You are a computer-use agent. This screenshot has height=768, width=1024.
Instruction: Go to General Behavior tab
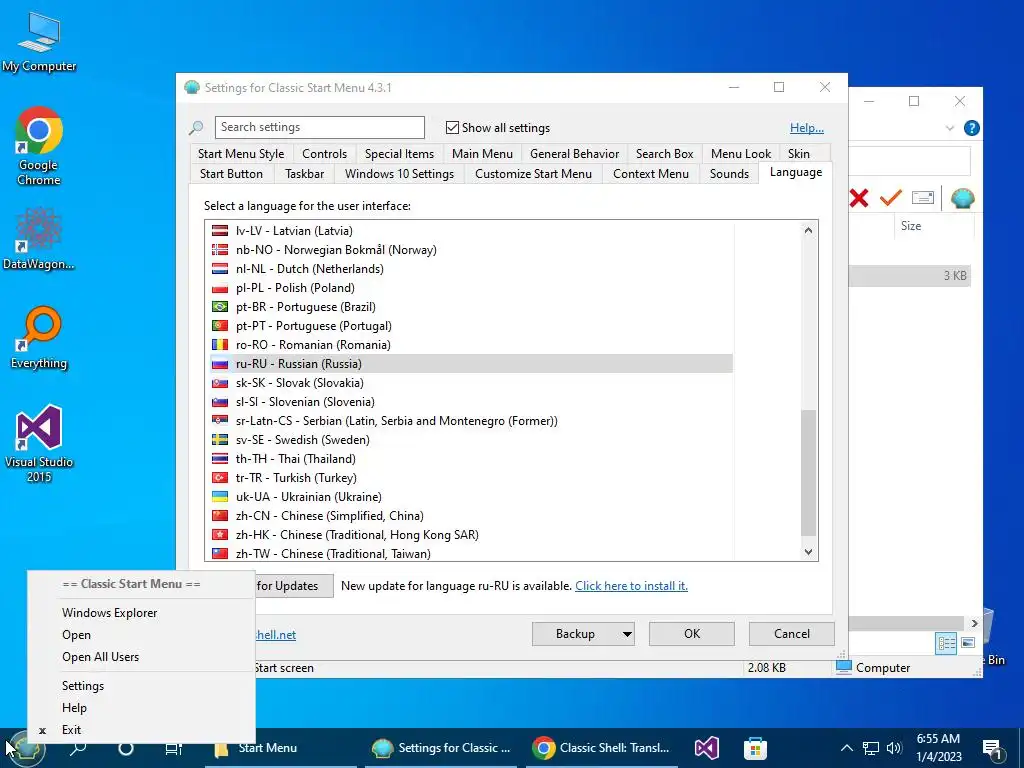click(574, 154)
